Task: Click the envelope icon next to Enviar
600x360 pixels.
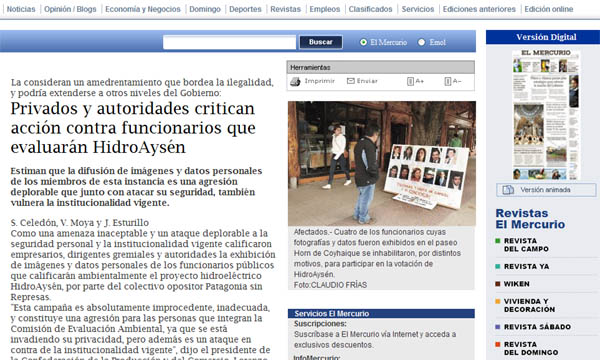Action: pos(351,81)
